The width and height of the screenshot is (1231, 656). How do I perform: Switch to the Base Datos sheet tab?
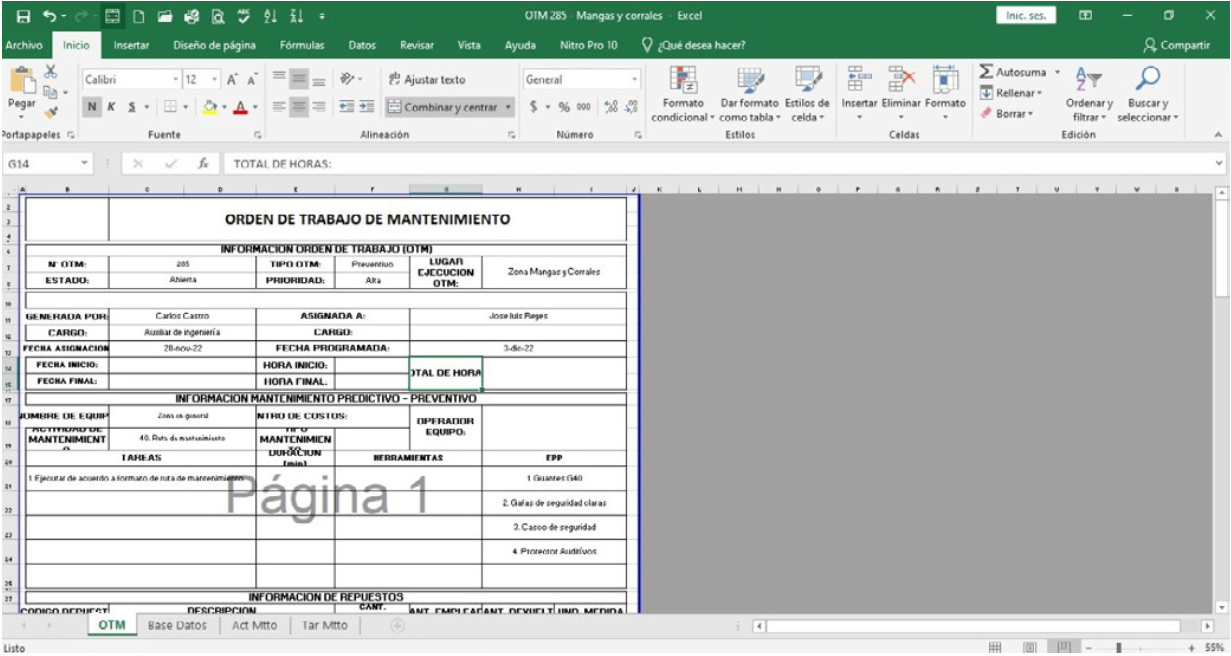pos(175,626)
